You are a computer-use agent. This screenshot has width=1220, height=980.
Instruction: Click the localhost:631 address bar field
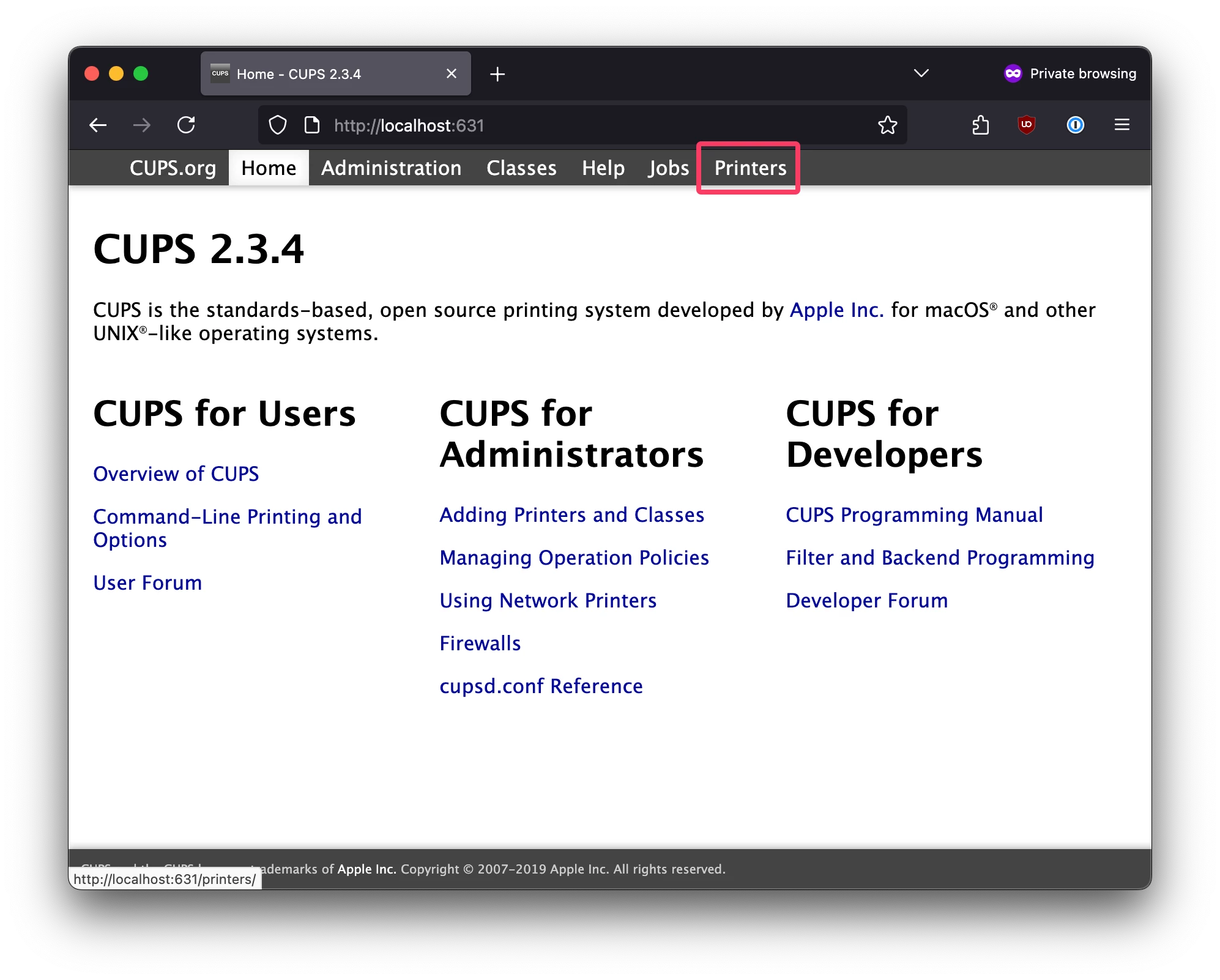coord(581,125)
